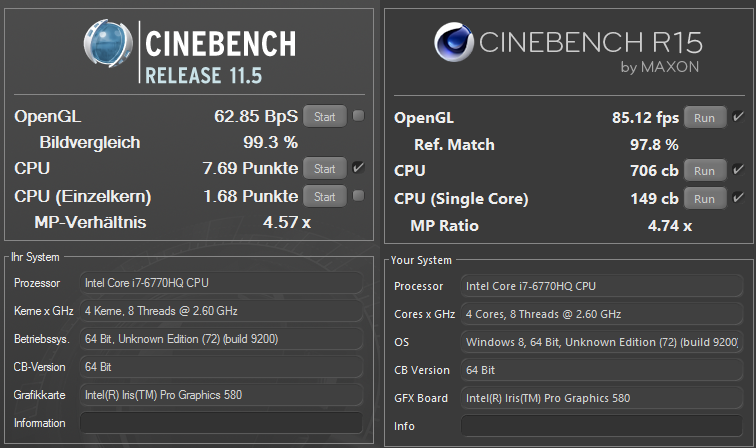The image size is (756, 448).
Task: Uncheck the OpenGL checkbox in R15
Action: tap(738, 117)
